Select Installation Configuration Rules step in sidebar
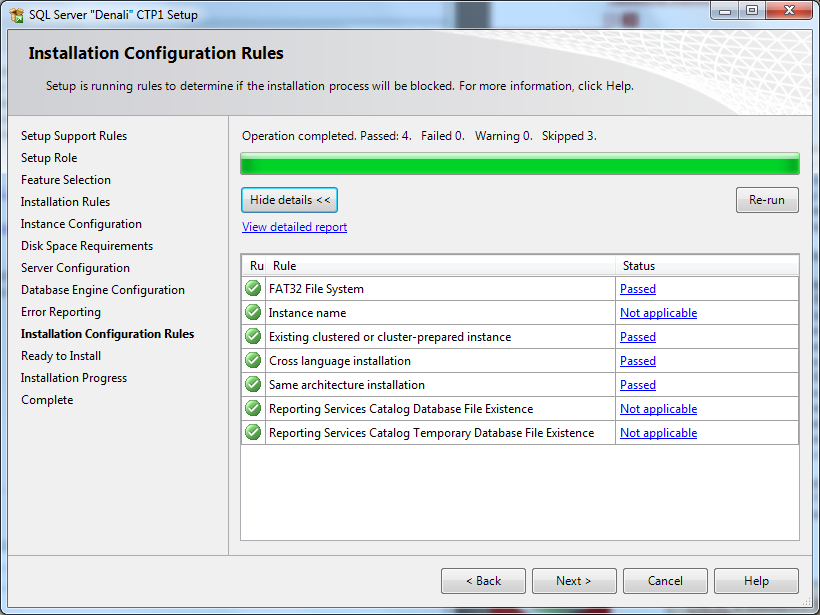This screenshot has height=615, width=820. click(107, 334)
